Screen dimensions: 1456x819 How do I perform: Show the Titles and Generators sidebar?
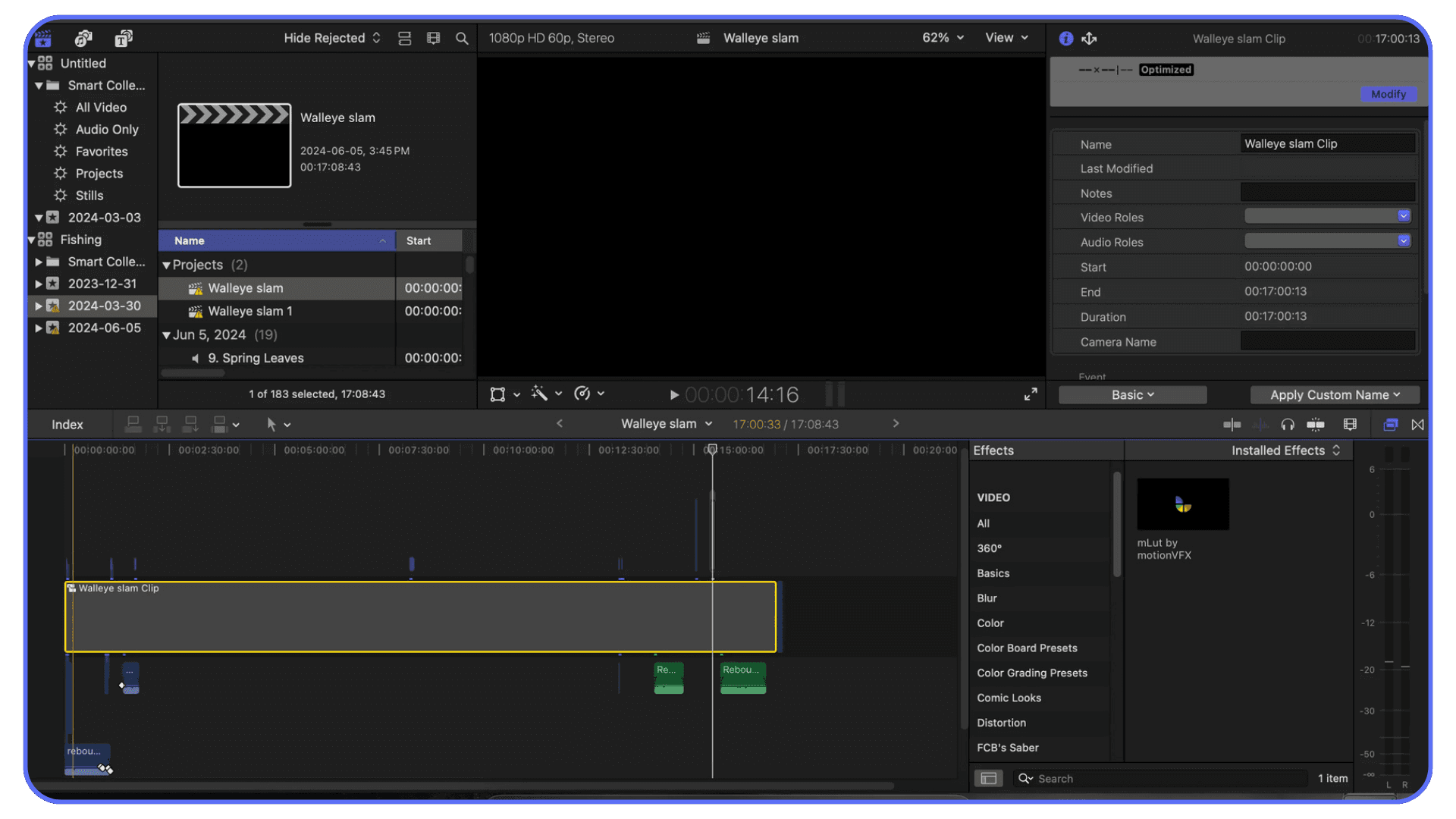tap(124, 38)
